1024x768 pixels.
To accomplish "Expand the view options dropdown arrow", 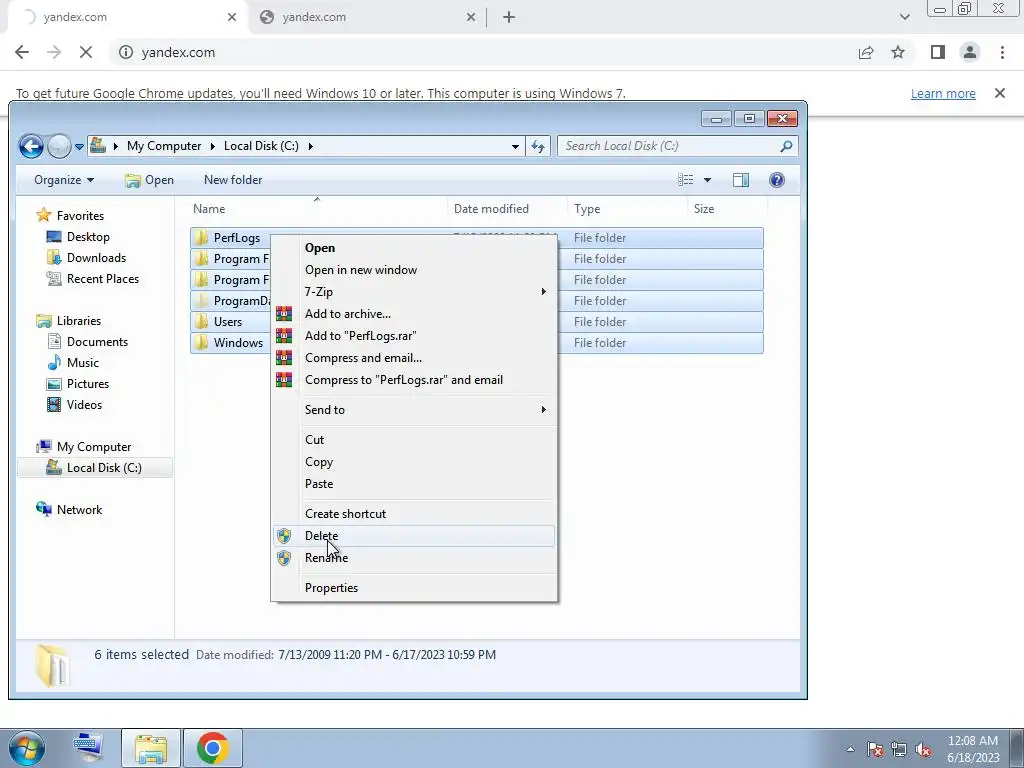I will (707, 180).
